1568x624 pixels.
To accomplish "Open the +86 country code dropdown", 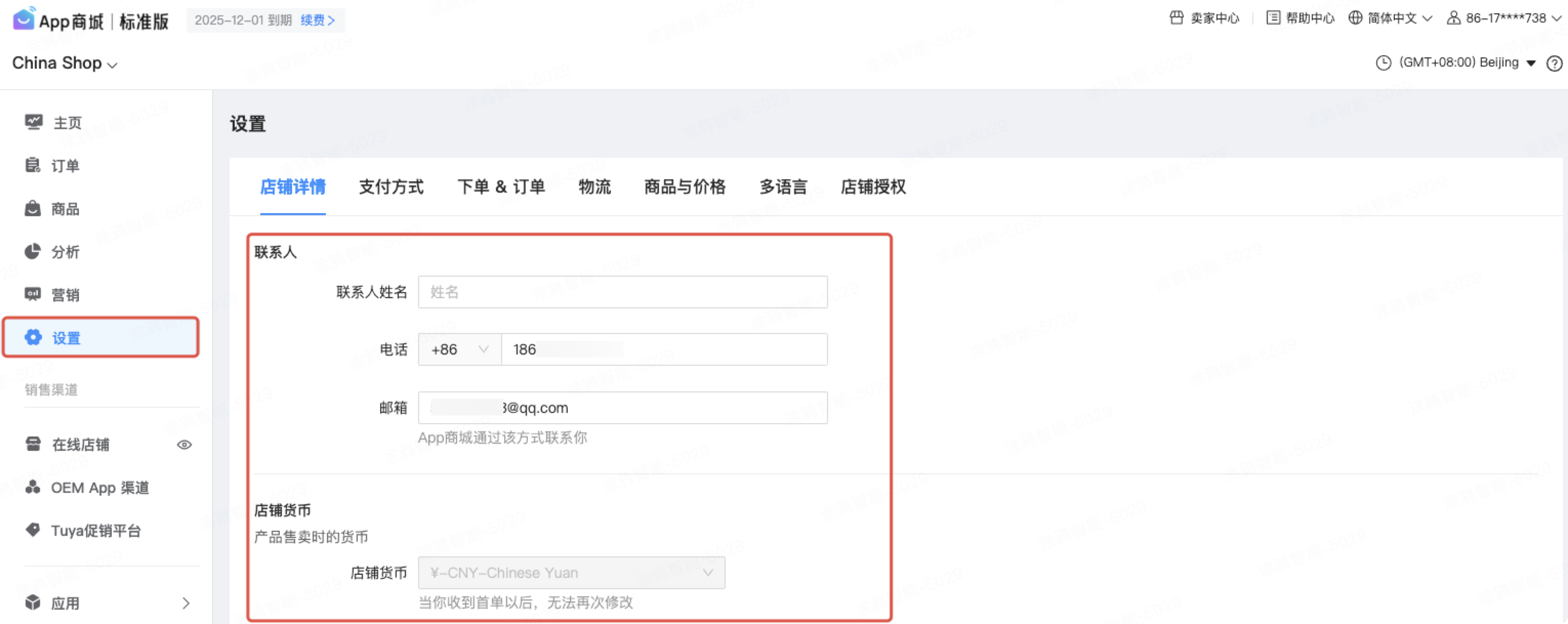I will tap(460, 349).
